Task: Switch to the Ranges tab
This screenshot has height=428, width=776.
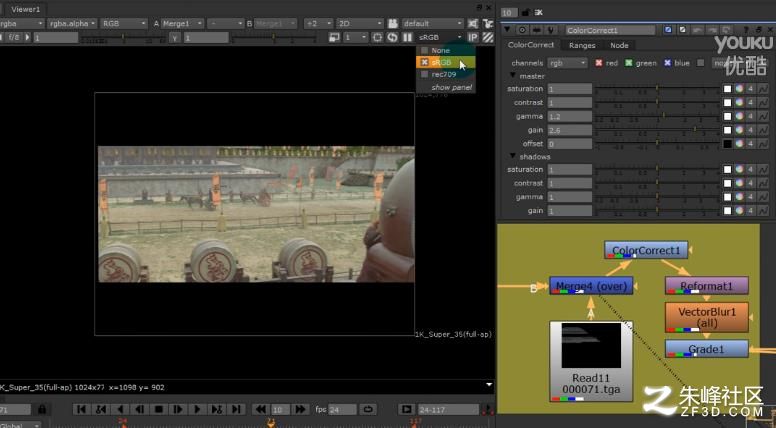Action: click(x=582, y=45)
